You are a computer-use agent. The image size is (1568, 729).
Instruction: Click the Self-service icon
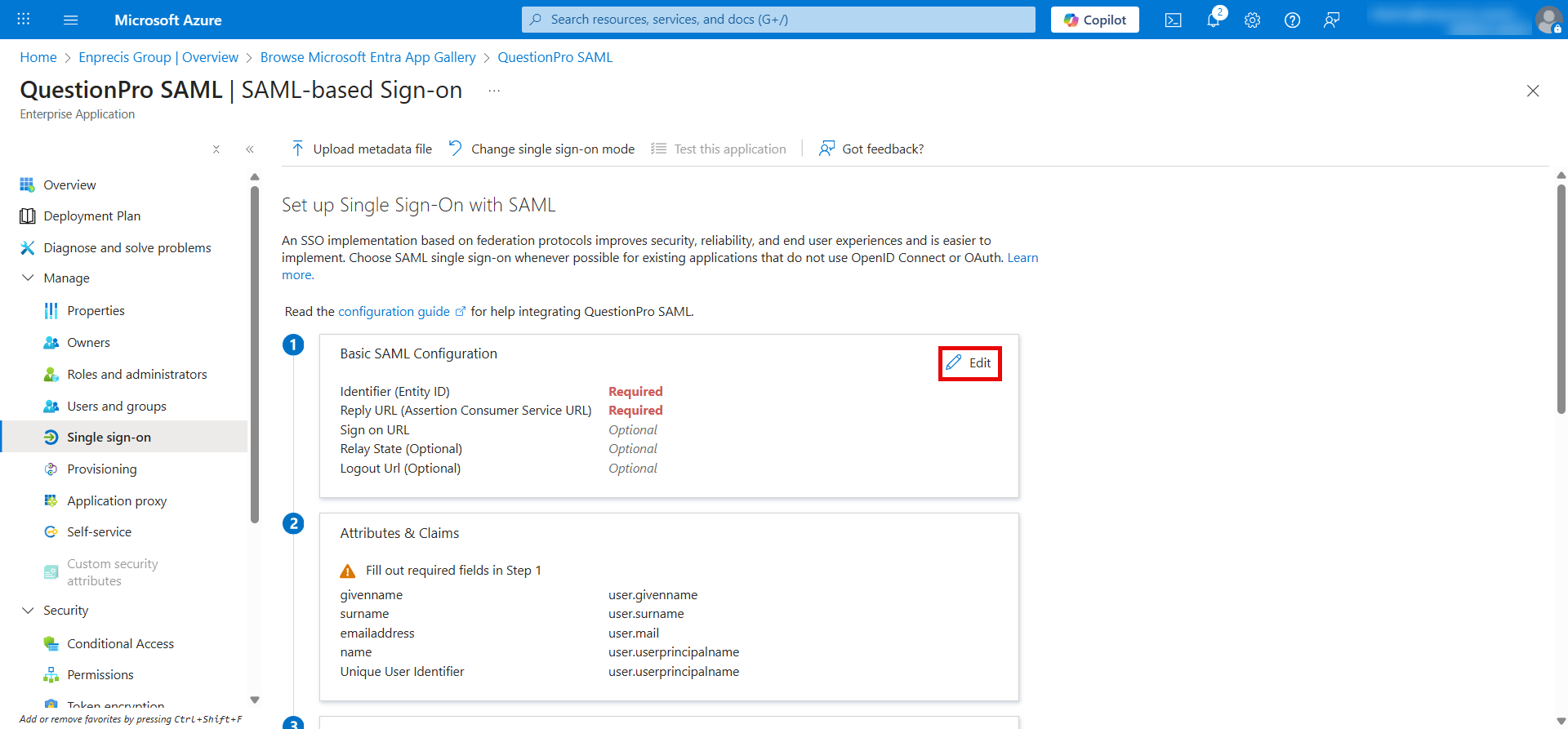click(x=51, y=531)
